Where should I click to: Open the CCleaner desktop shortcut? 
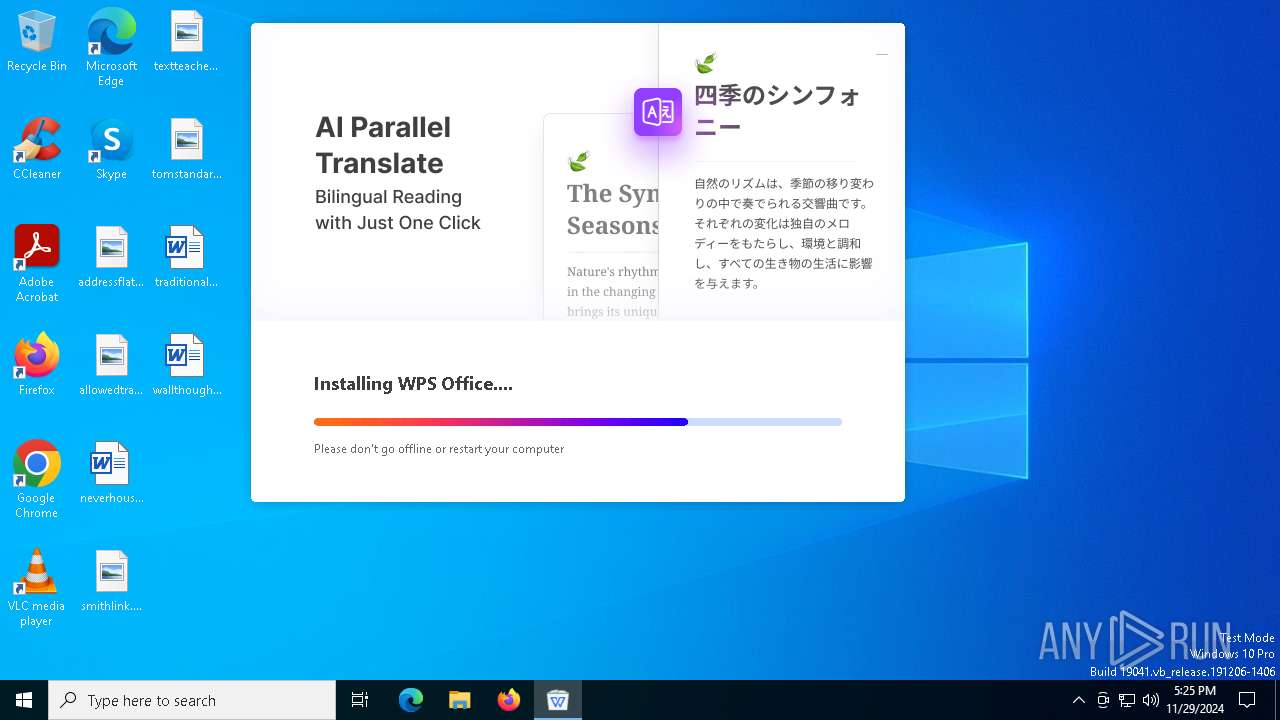click(37, 149)
